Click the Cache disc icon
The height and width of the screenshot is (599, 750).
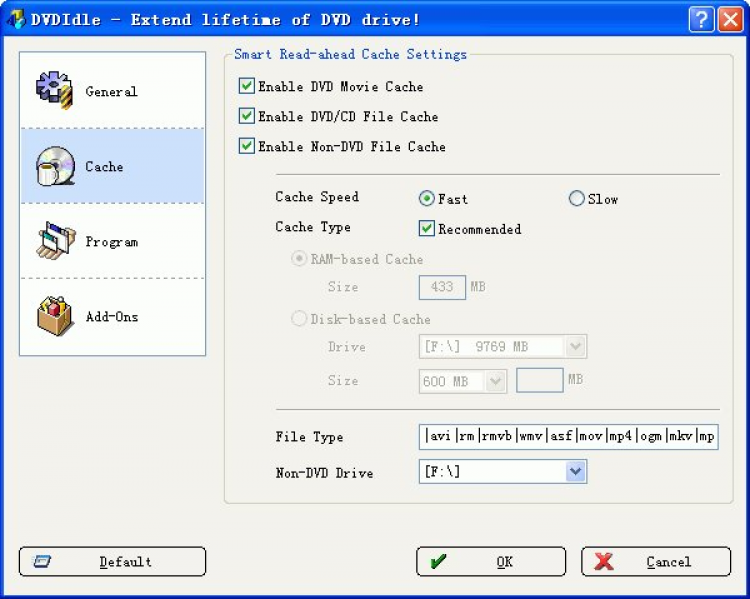coord(55,166)
